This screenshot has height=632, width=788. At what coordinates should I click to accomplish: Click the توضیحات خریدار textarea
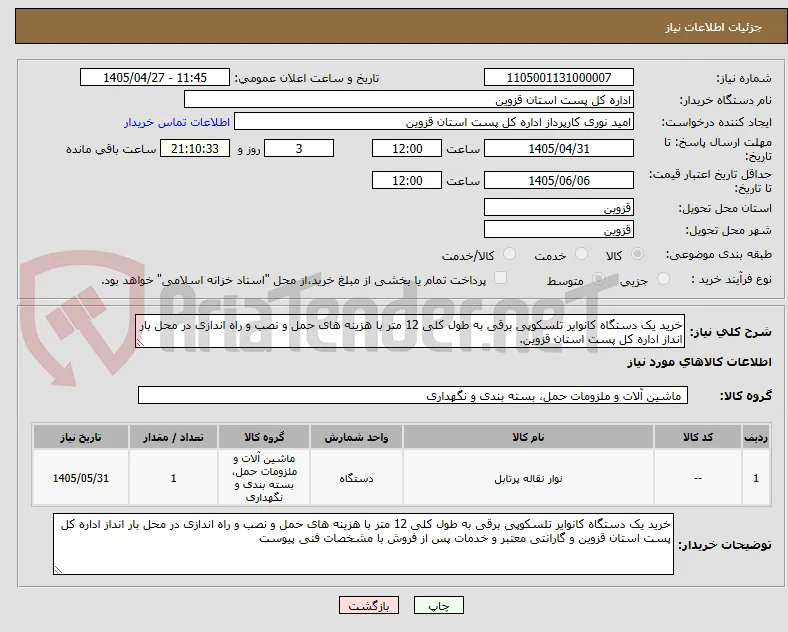[x=363, y=544]
